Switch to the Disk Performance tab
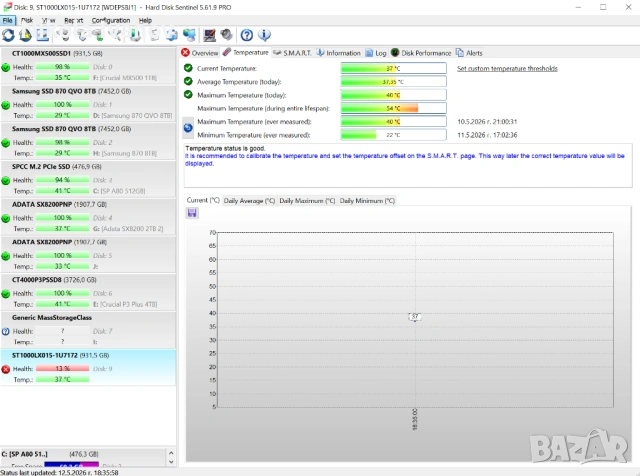 (x=421, y=53)
